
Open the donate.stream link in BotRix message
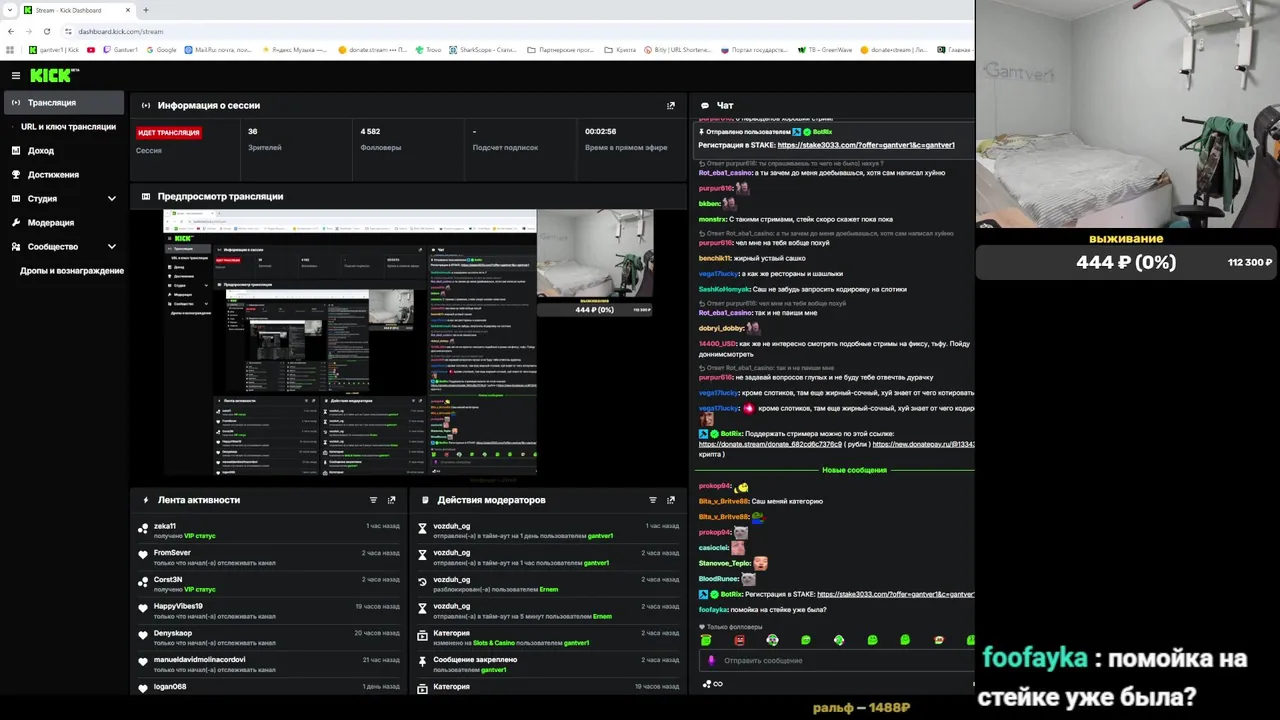(770, 443)
